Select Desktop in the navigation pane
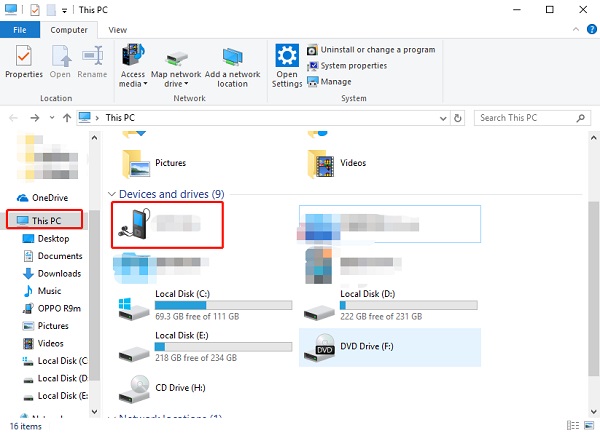 (46, 239)
